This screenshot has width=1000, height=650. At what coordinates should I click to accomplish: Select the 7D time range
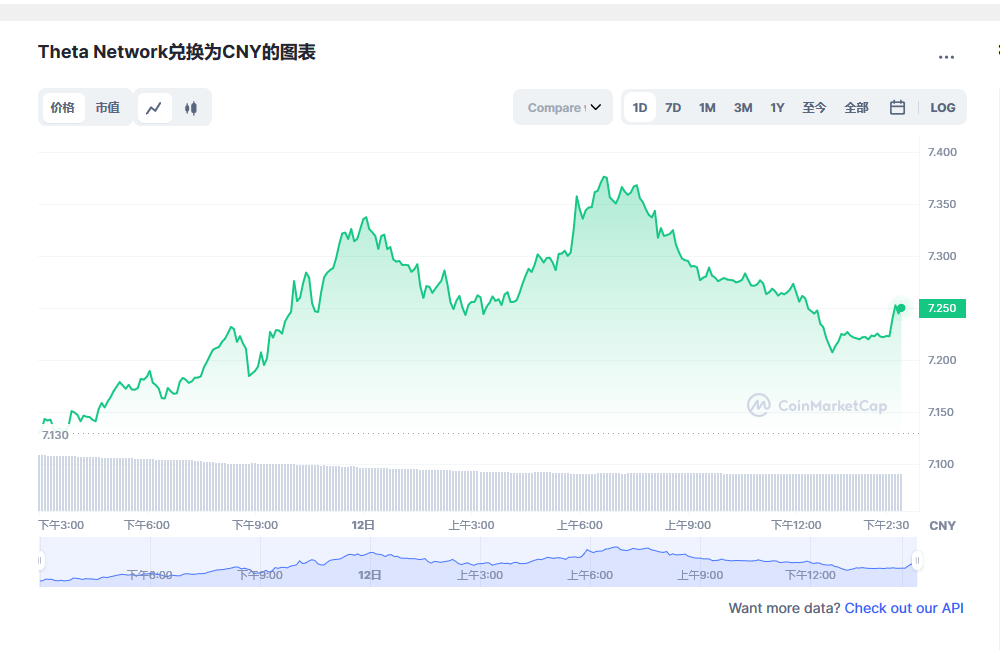tap(673, 108)
